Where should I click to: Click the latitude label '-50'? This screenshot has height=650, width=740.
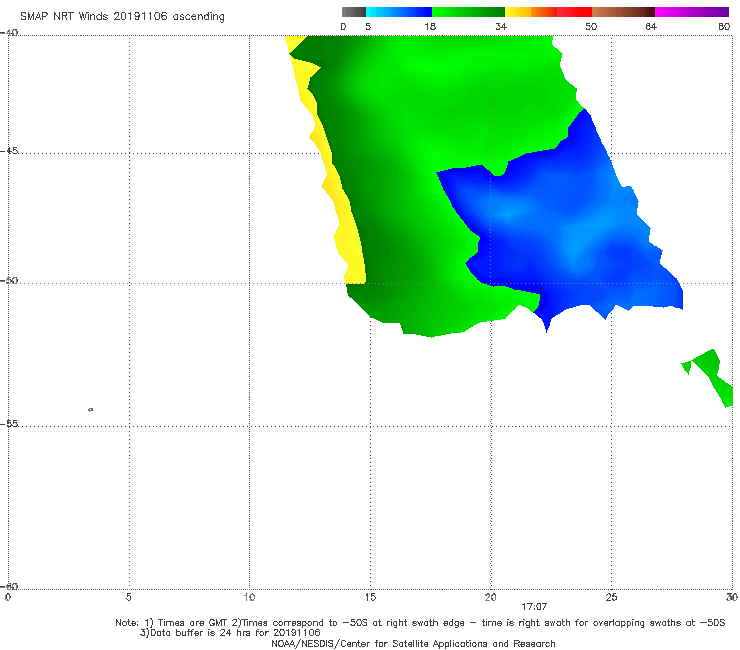tap(9, 280)
